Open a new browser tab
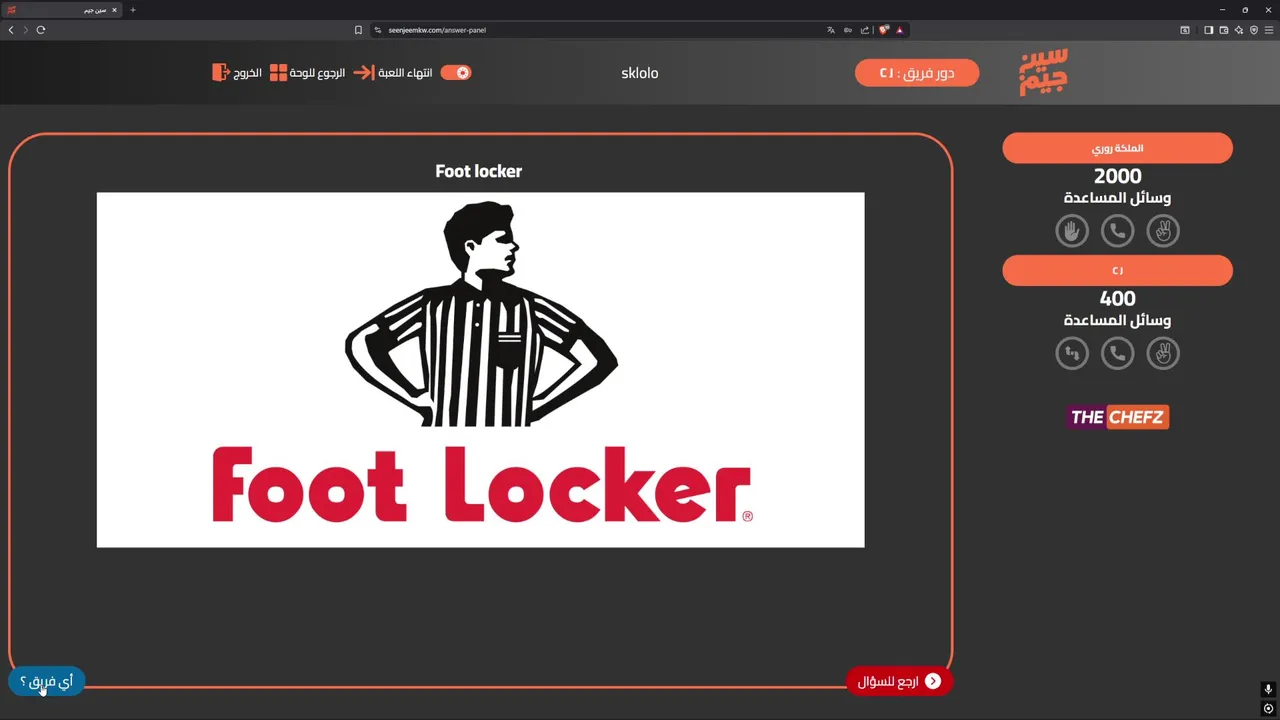The image size is (1280, 720). point(133,10)
